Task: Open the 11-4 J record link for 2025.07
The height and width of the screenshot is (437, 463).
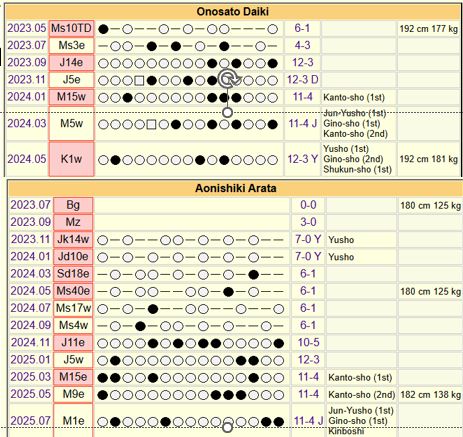Action: 308,421
